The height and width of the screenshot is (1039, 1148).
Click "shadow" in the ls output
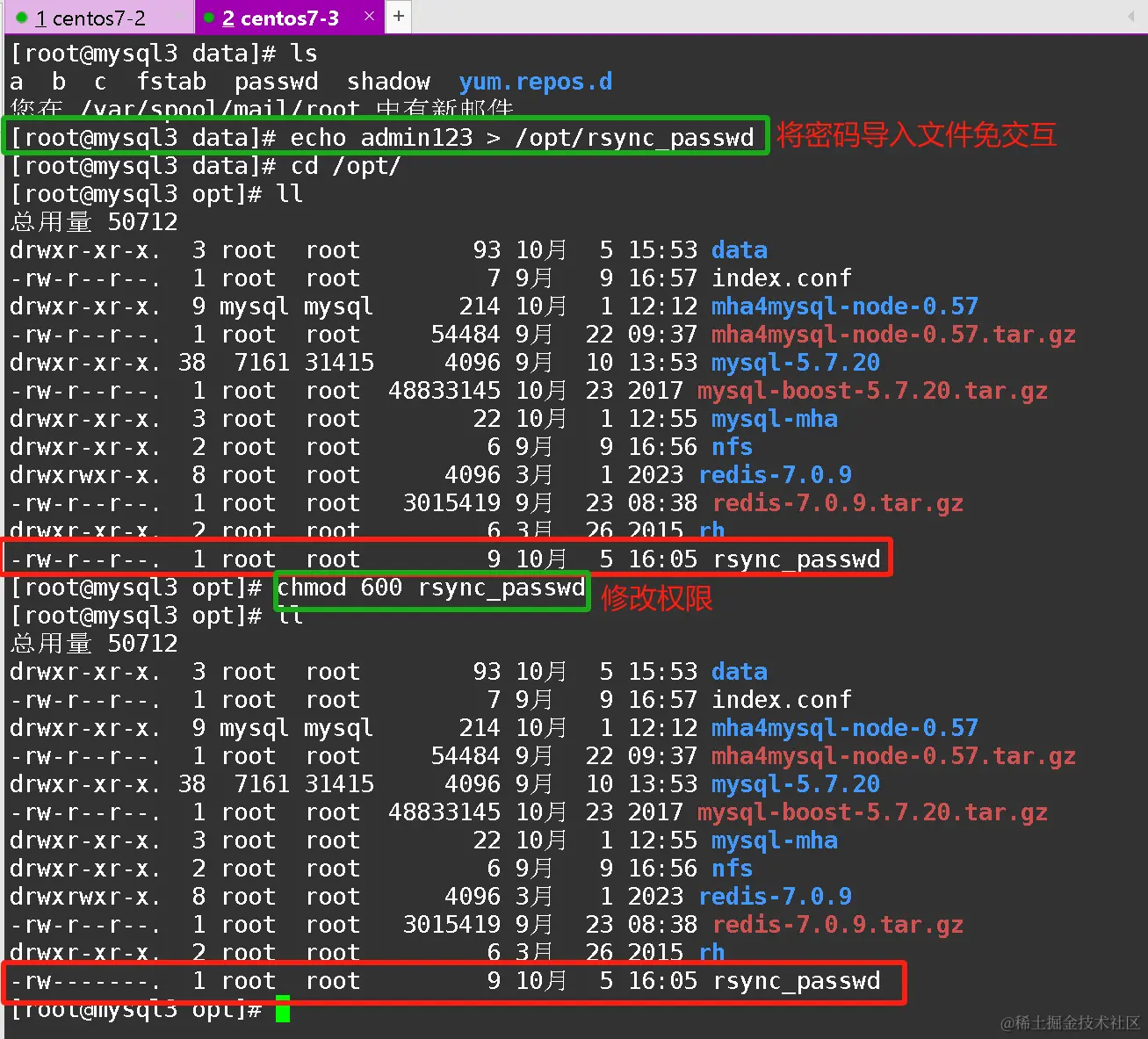(x=388, y=82)
